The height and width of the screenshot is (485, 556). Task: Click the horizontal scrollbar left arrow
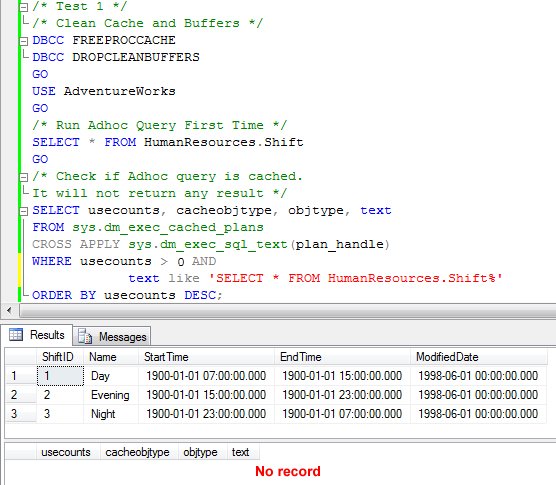(x=9, y=311)
